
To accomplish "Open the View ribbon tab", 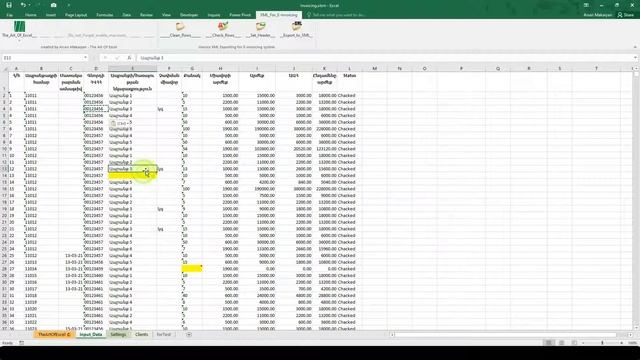I will (x=166, y=15).
